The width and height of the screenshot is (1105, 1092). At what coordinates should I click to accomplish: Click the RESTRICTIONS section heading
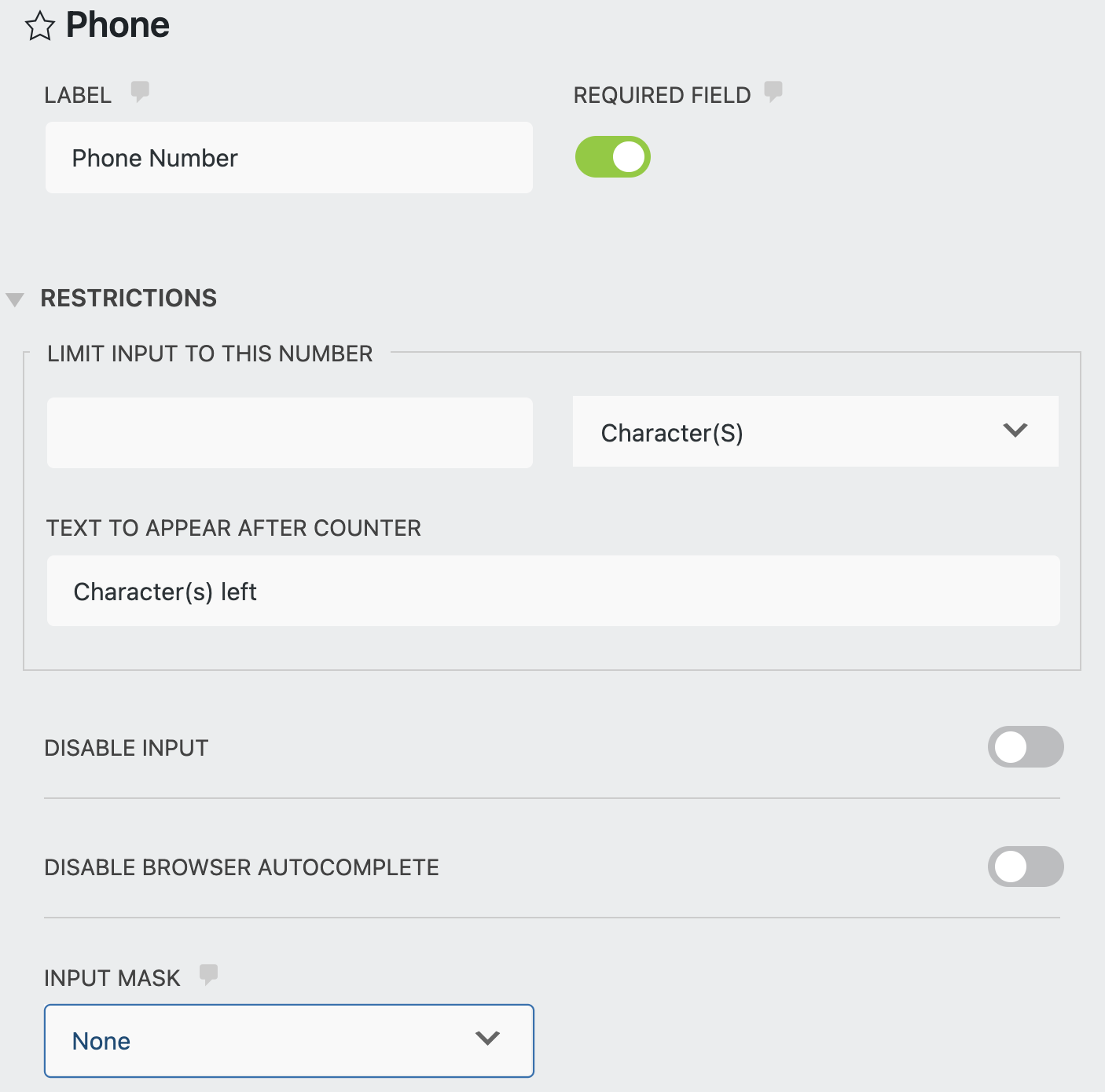pyautogui.click(x=129, y=299)
